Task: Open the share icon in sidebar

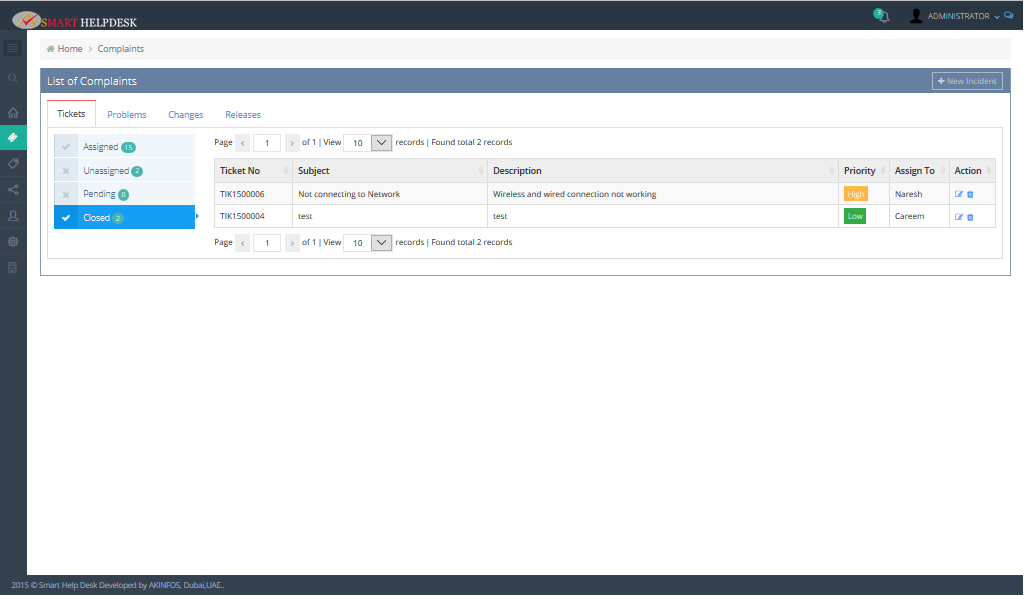Action: (13, 189)
